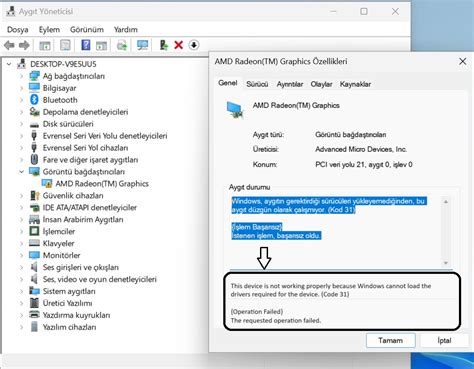This screenshot has height=369, width=474.
Task: Click the Klavyeler keyboard icon
Action: [x=34, y=243]
